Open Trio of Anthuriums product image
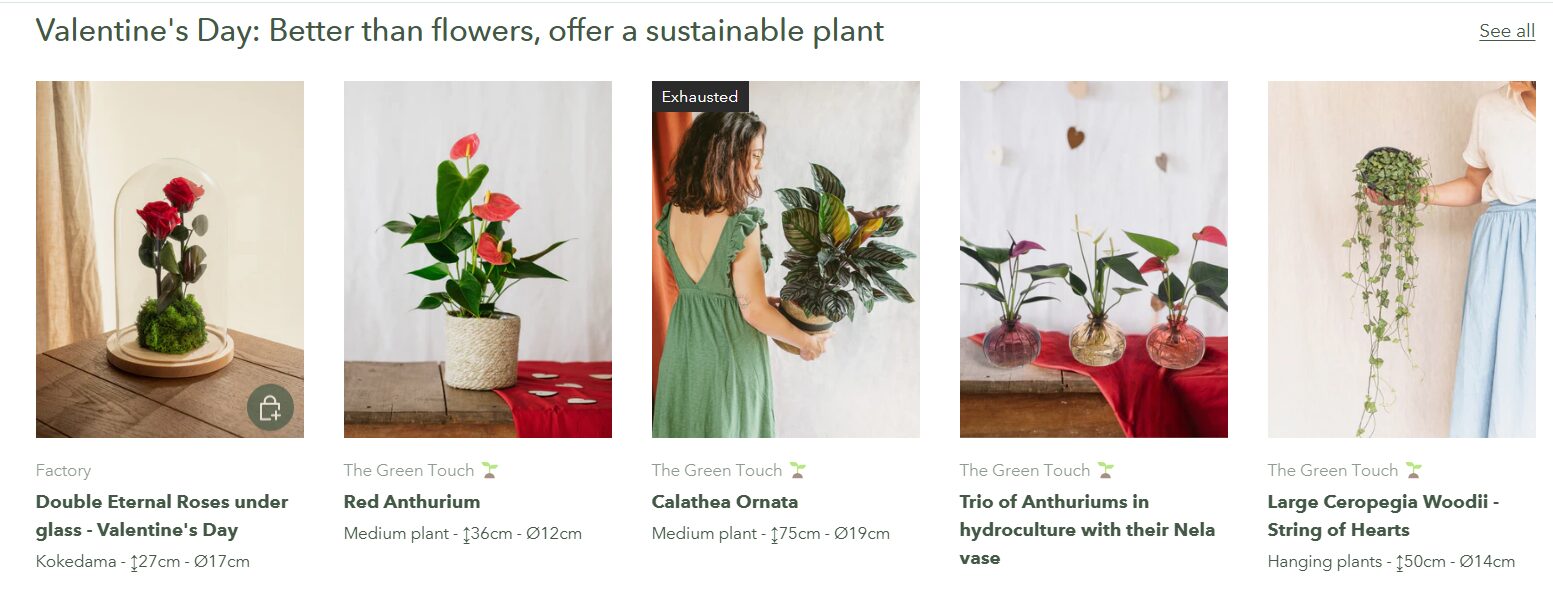 [x=1093, y=259]
